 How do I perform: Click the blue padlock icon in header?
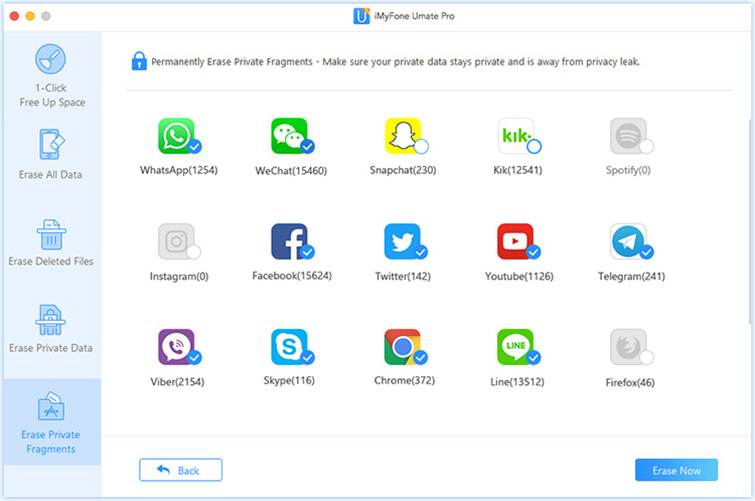(x=139, y=61)
